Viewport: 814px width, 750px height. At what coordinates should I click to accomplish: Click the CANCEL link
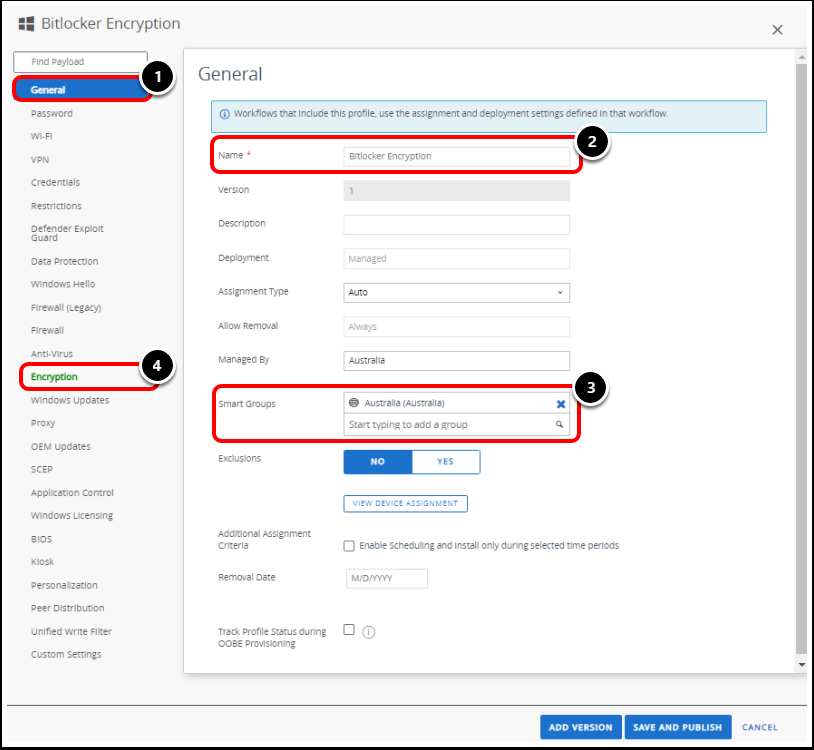pyautogui.click(x=760, y=727)
